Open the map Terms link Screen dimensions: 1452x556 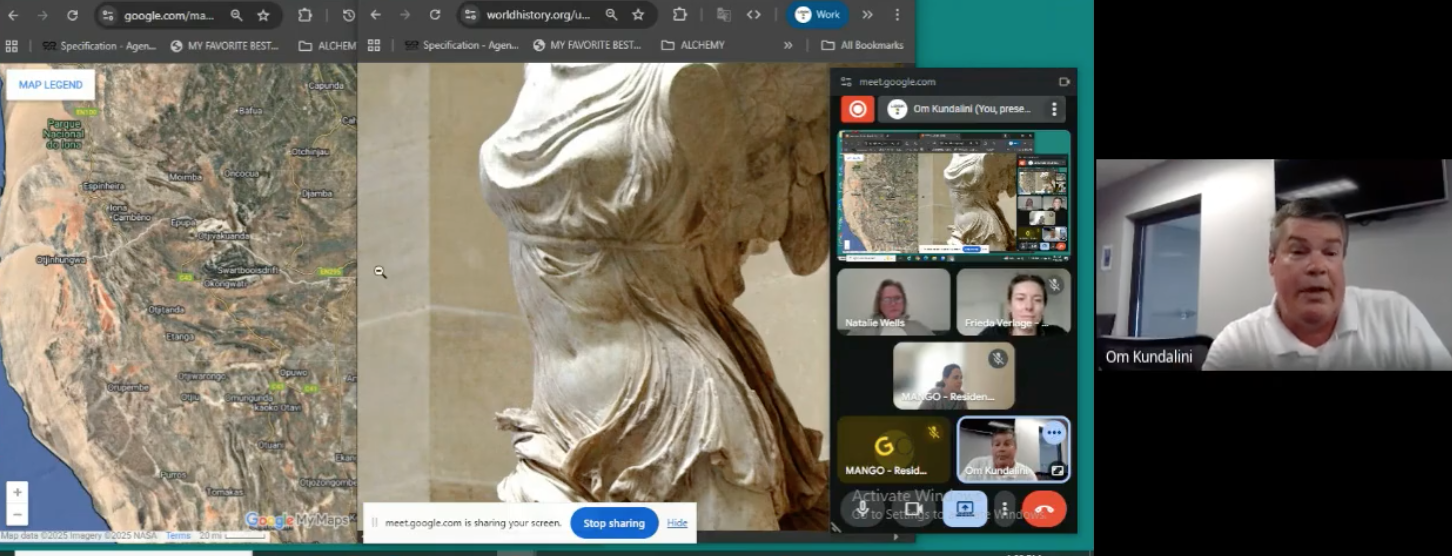[x=177, y=536]
